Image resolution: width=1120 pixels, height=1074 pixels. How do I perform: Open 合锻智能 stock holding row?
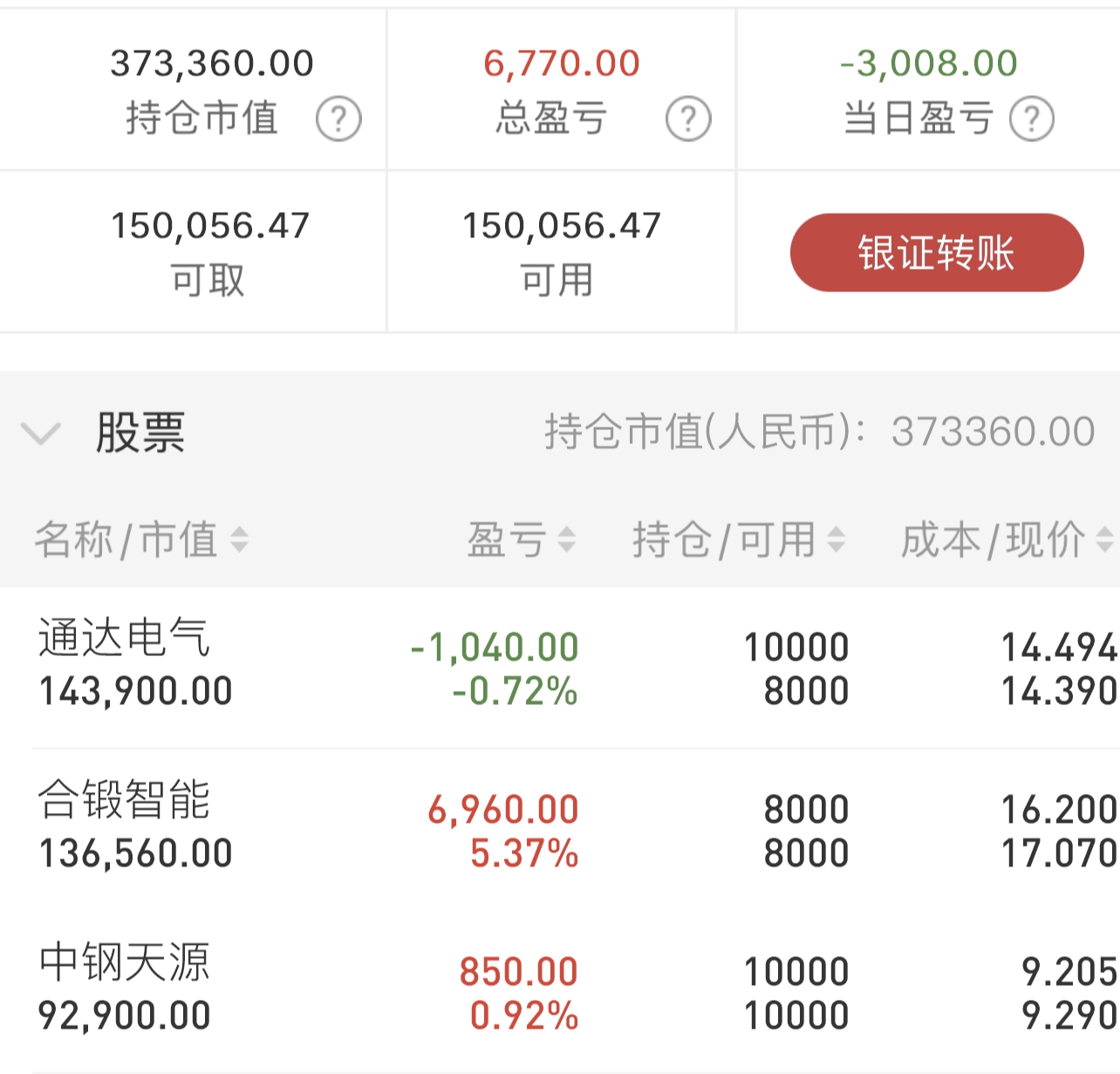560,830
